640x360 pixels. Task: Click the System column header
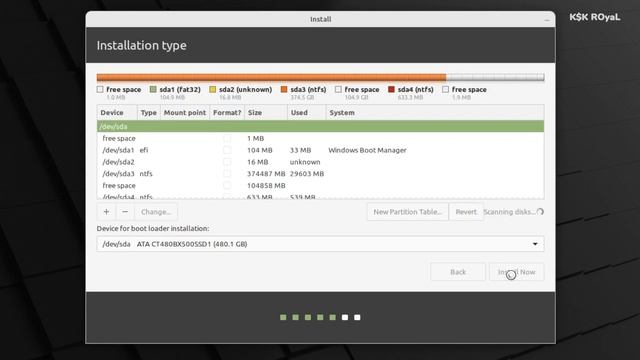[x=435, y=113]
